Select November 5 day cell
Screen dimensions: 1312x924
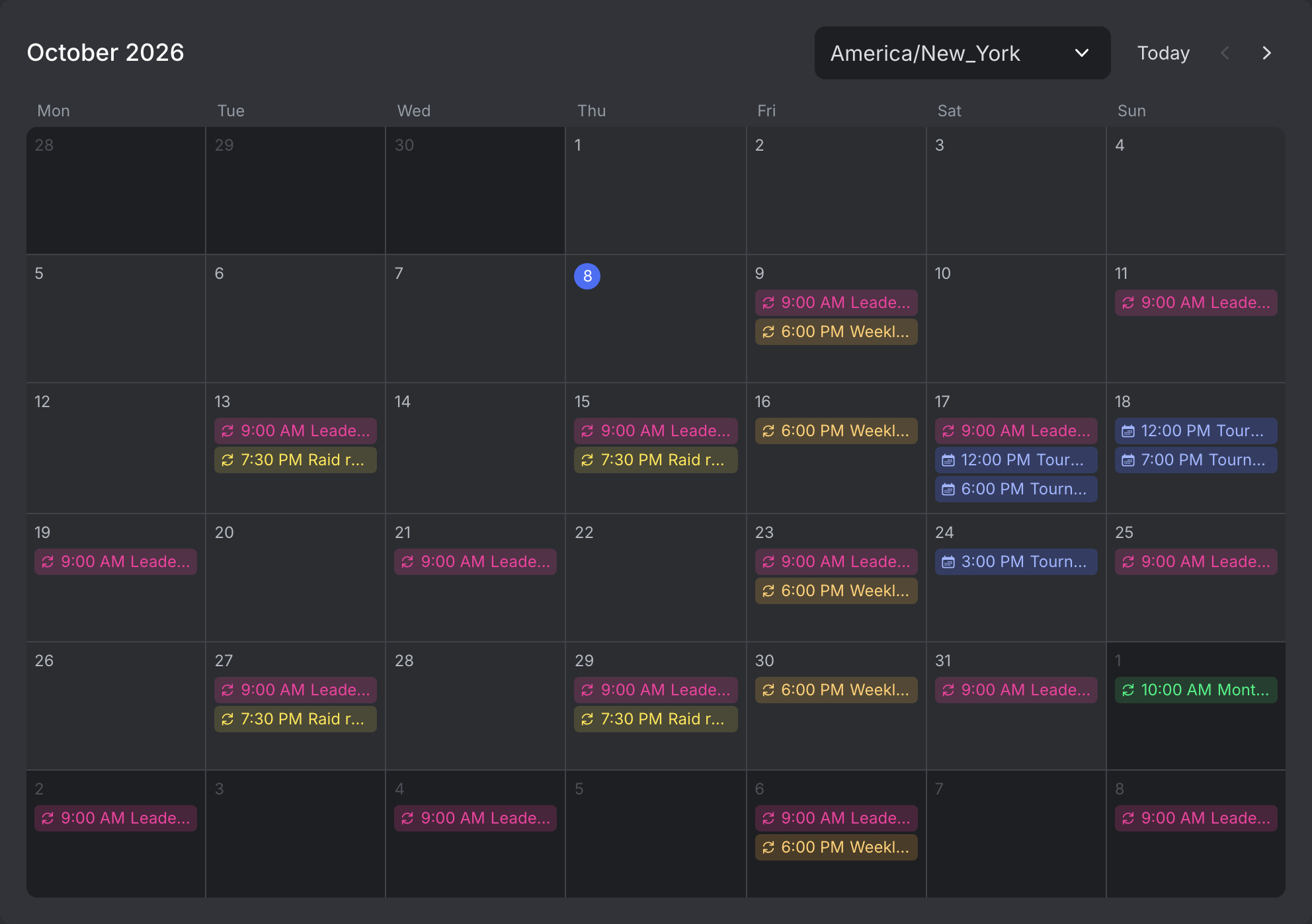[656, 834]
